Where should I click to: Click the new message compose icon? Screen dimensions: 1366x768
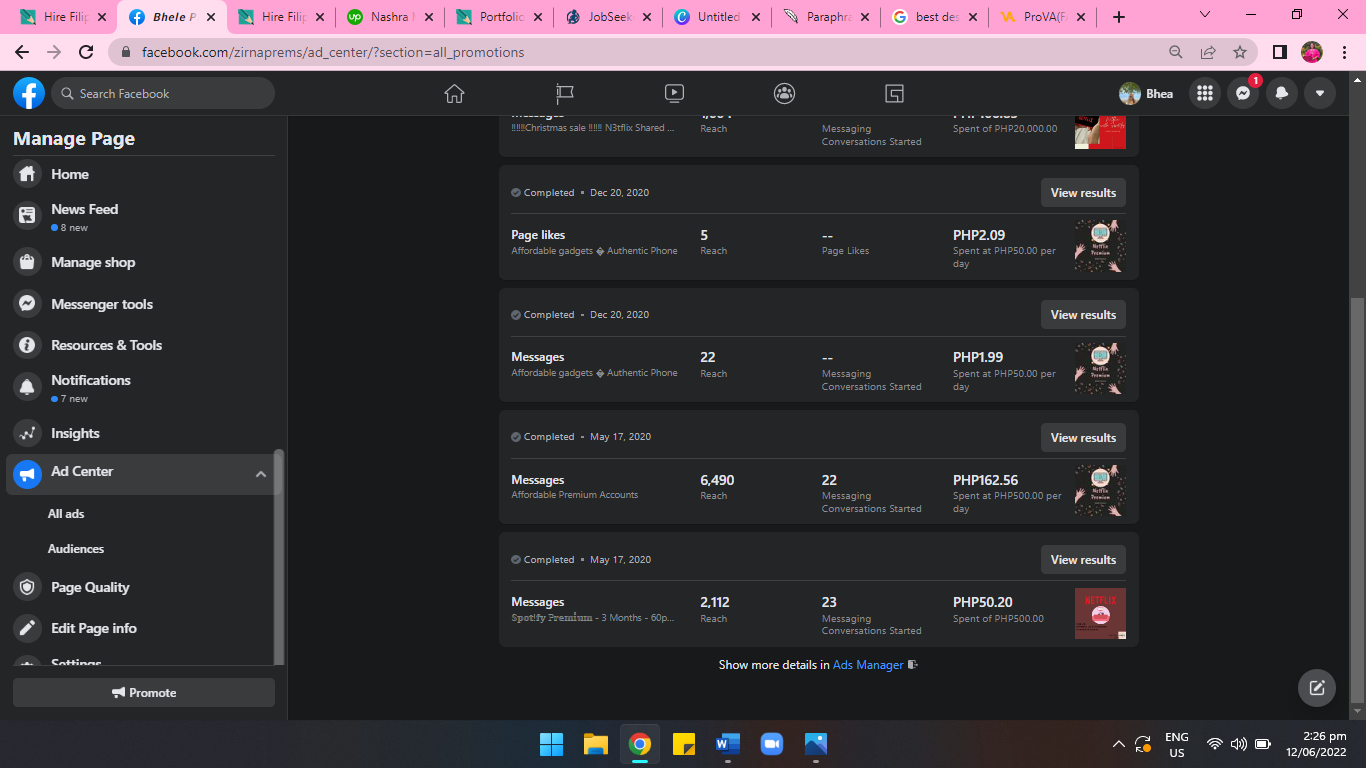tap(1317, 688)
